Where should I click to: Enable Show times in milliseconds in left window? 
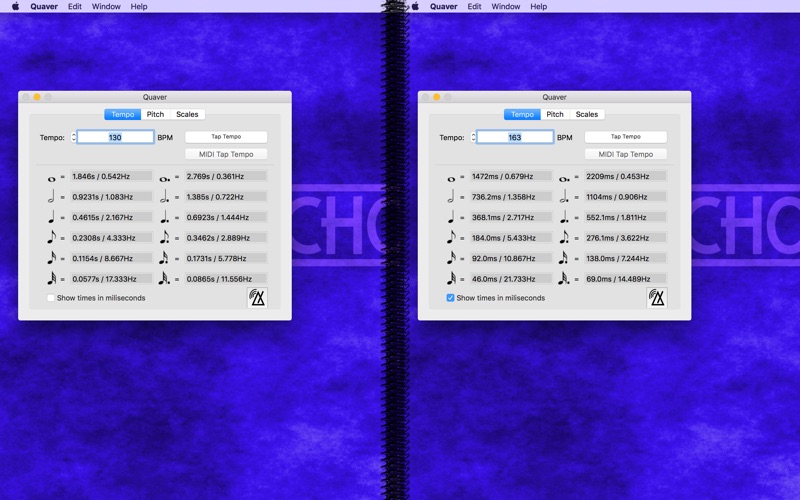point(51,298)
